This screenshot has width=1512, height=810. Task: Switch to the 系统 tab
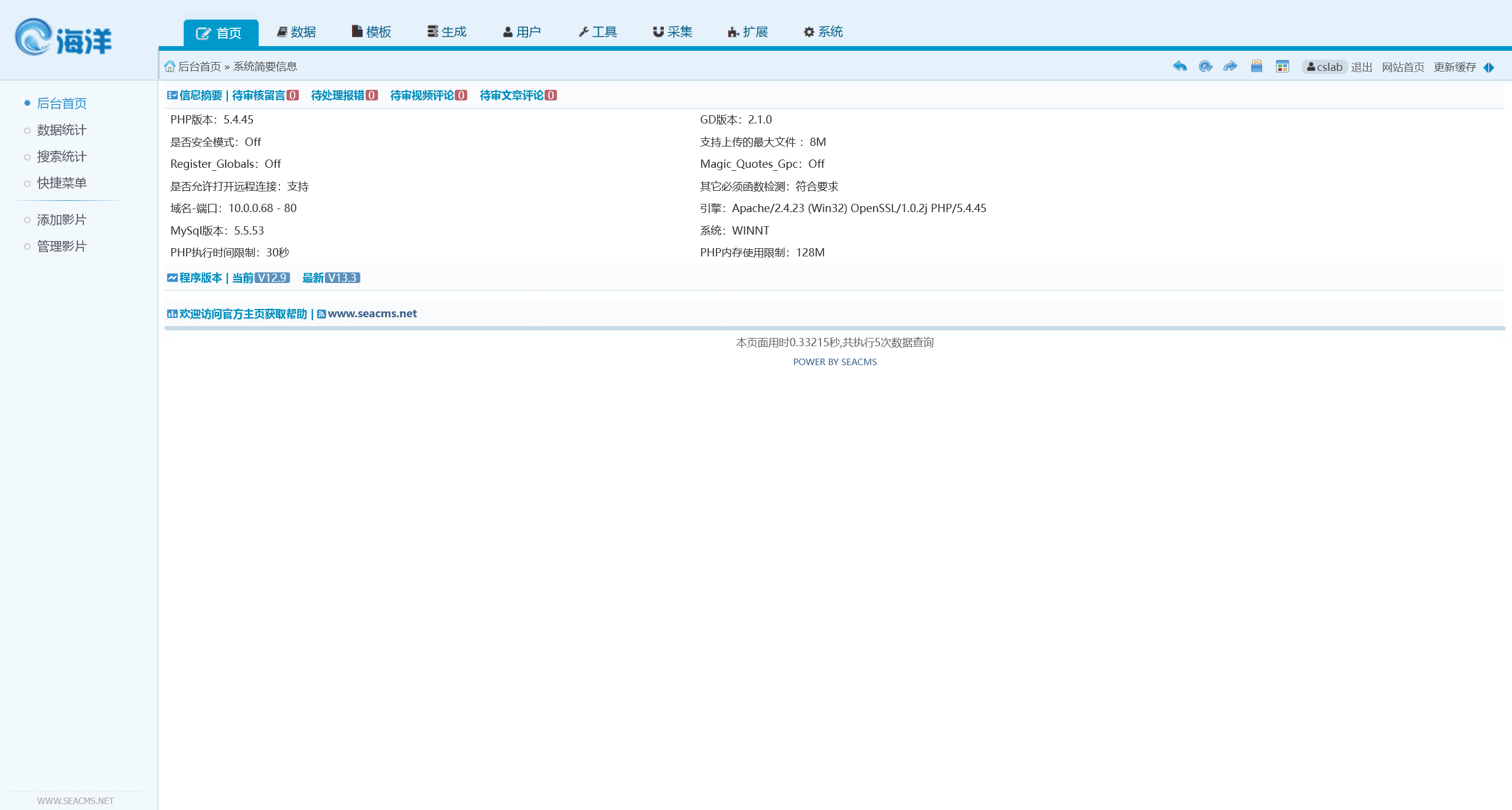click(823, 32)
